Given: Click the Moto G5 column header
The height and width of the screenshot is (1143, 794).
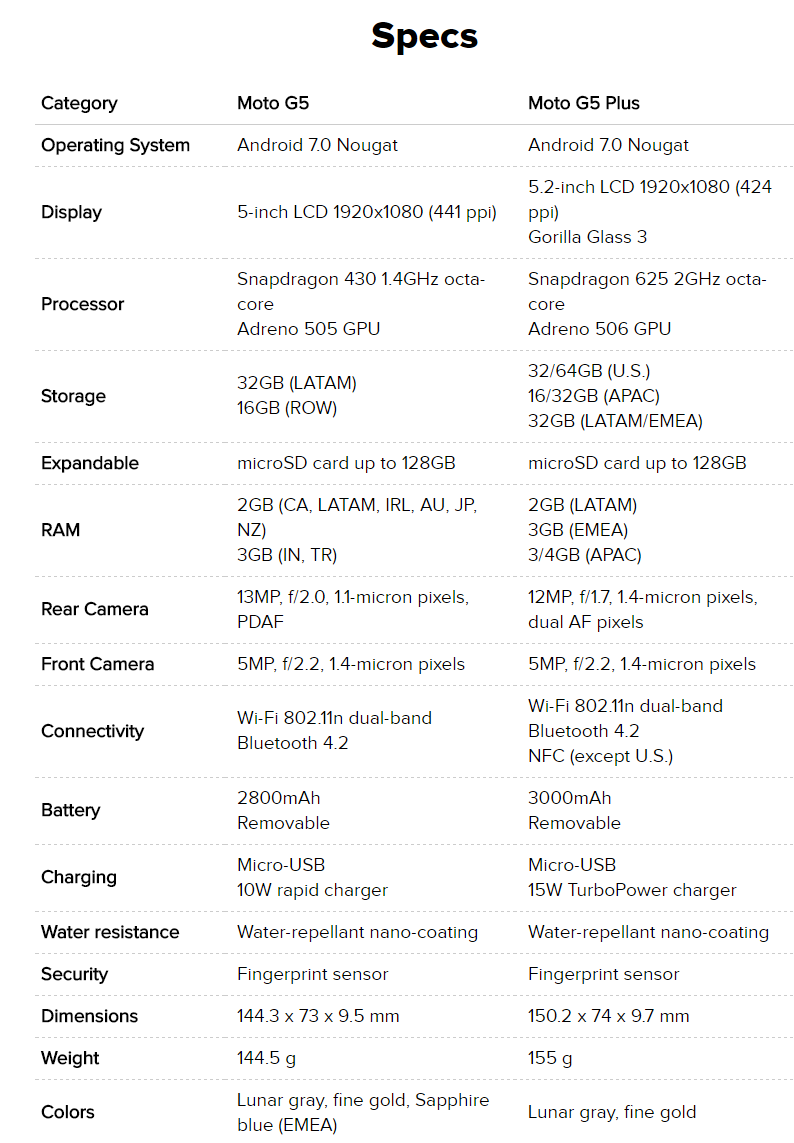Looking at the screenshot, I should pyautogui.click(x=273, y=103).
